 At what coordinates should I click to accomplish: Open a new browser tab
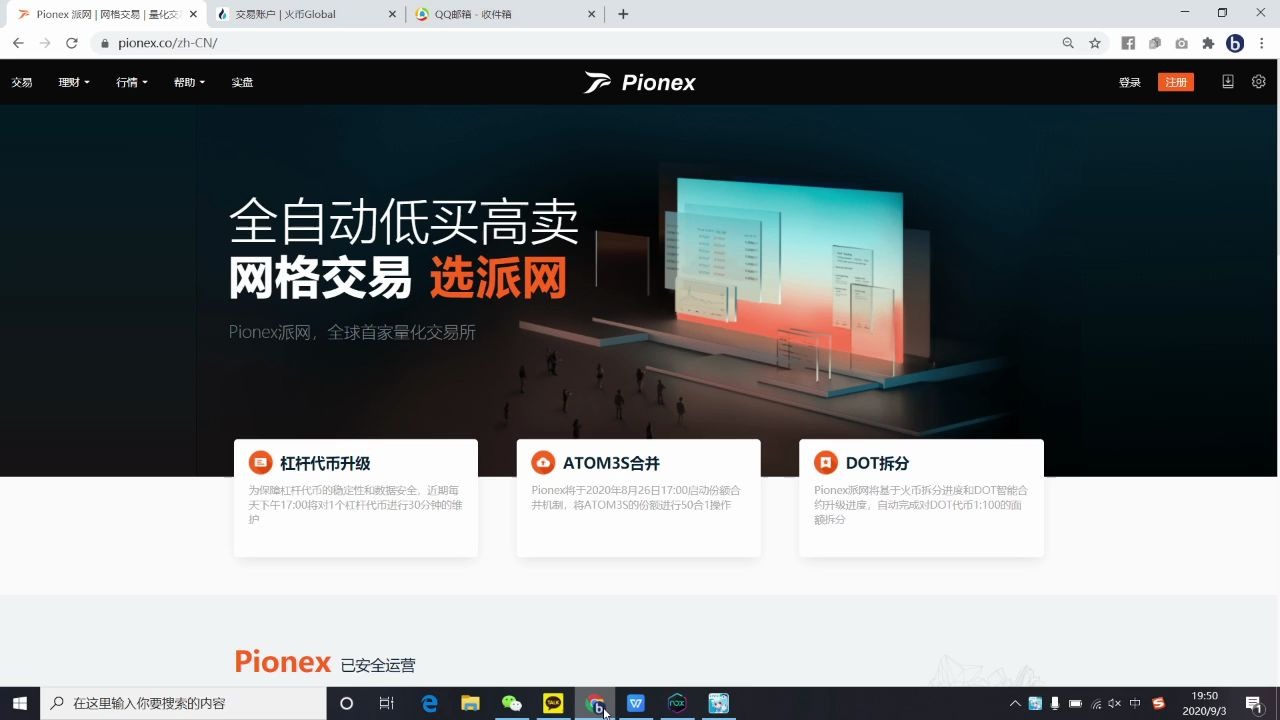[623, 14]
